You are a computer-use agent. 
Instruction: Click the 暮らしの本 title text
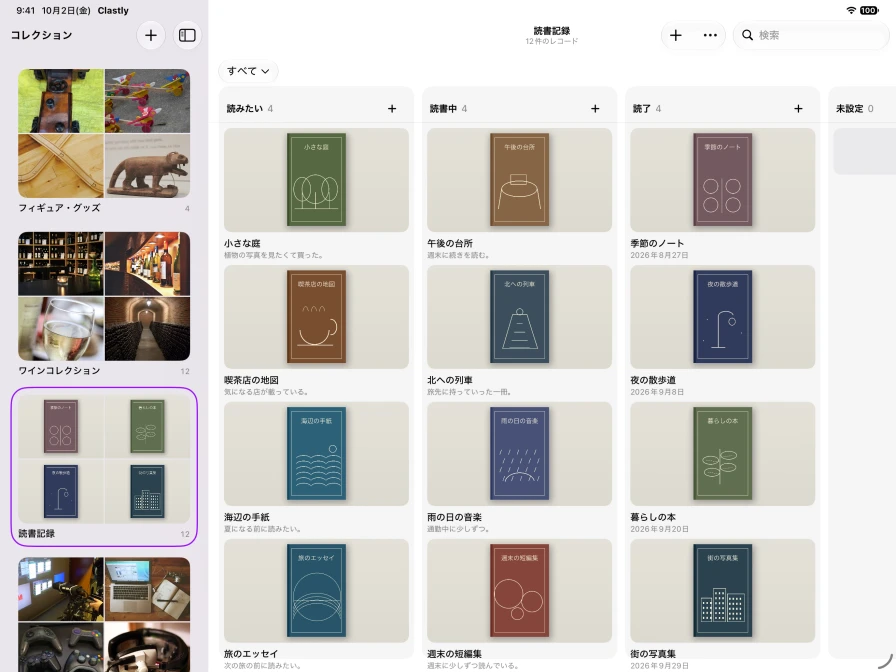tap(653, 517)
